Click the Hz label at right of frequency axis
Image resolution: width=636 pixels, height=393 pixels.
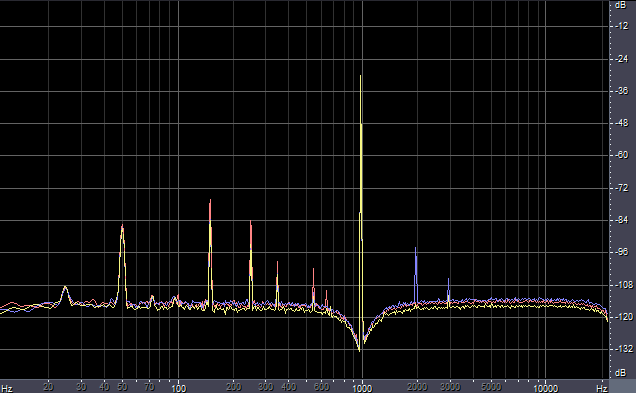[x=602, y=389]
